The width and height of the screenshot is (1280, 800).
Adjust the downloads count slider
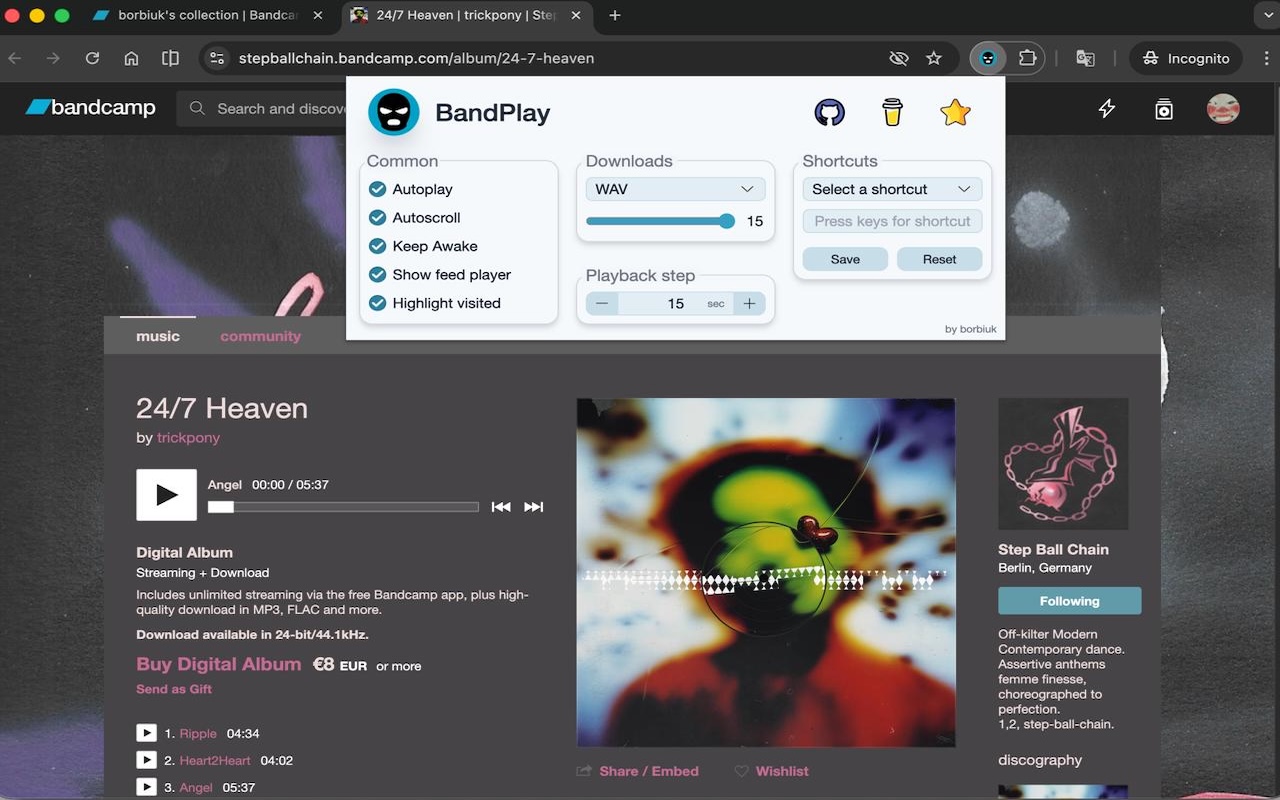click(x=660, y=221)
